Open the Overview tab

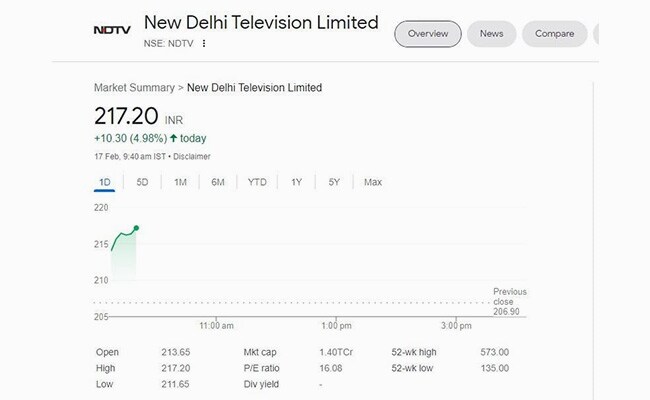point(427,34)
